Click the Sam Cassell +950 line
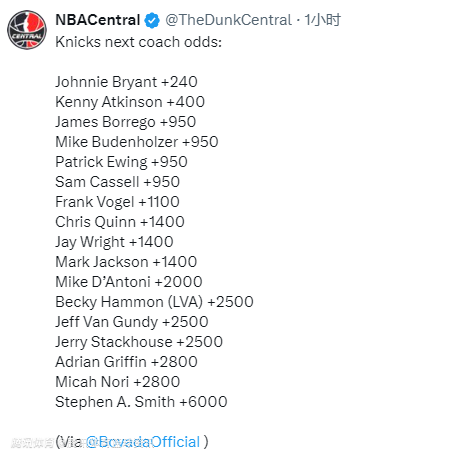Image resolution: width=464 pixels, height=458 pixels. pyautogui.click(x=117, y=182)
